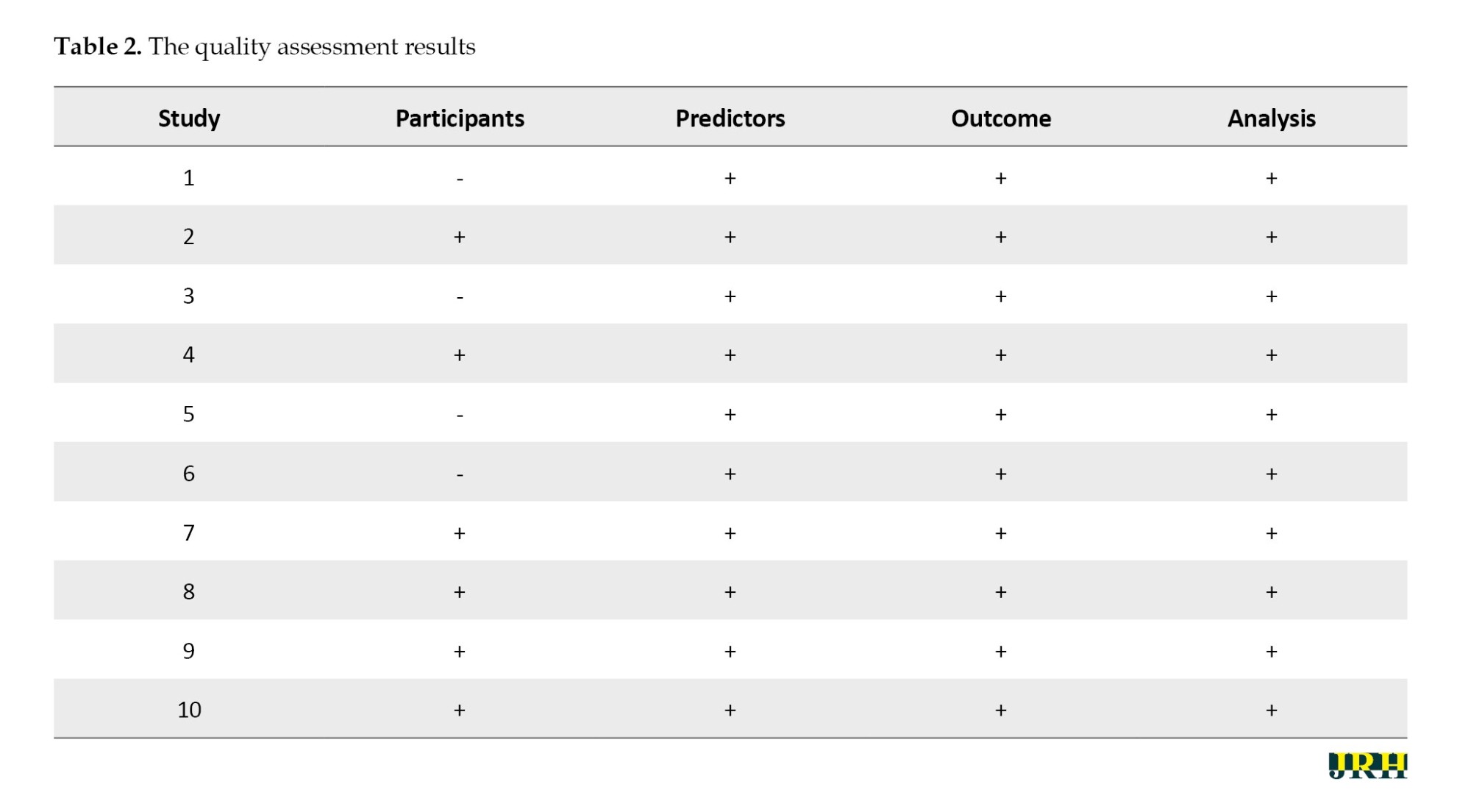
Task: Click the Analysis column header
Action: pos(1271,118)
